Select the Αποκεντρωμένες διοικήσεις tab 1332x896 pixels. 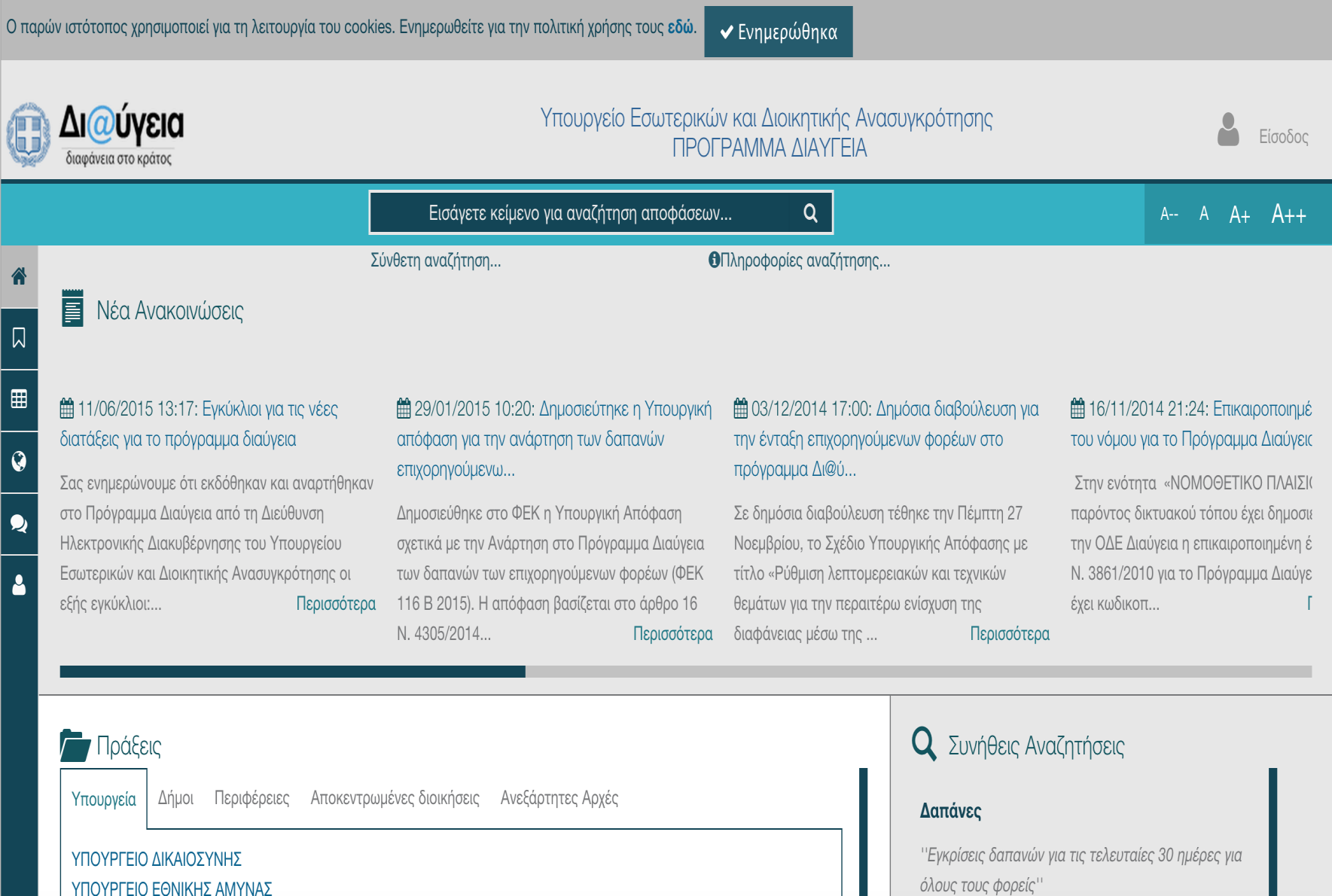tap(395, 798)
